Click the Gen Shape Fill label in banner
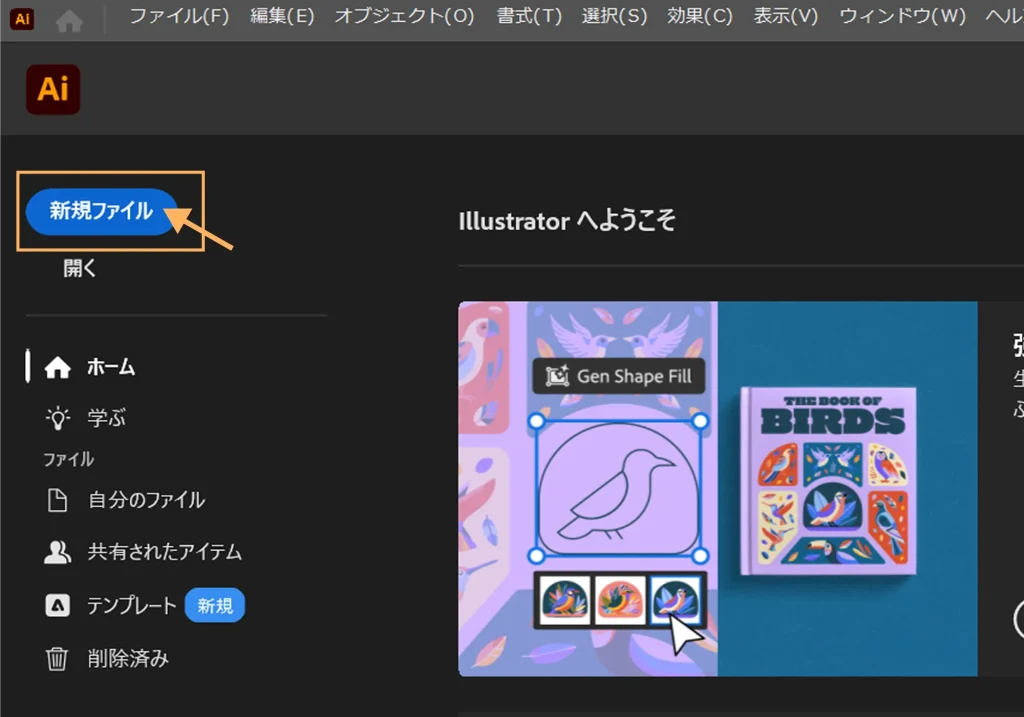Screen dimensions: 1024x717 point(619,376)
